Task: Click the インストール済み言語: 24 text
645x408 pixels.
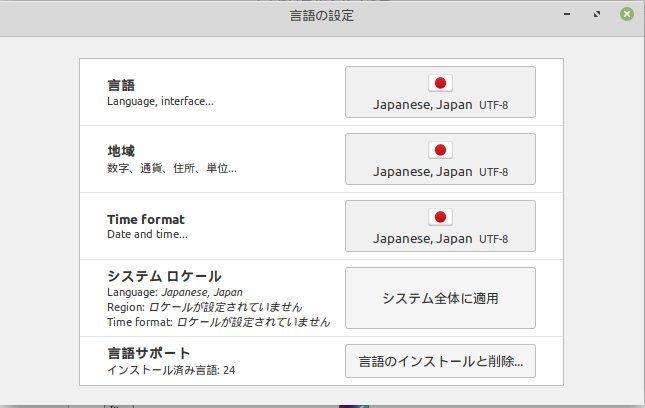Action: click(171, 370)
